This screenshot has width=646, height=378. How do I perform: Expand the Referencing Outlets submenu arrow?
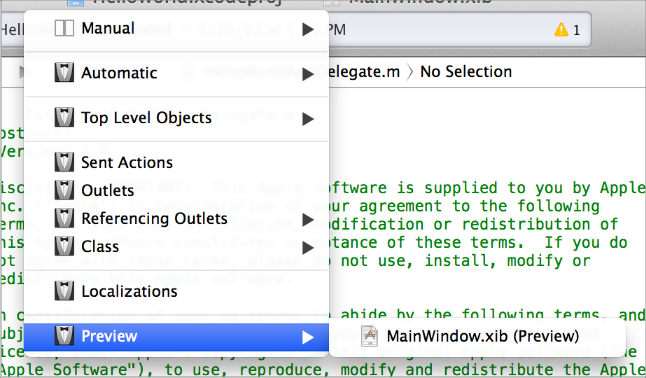(x=307, y=220)
